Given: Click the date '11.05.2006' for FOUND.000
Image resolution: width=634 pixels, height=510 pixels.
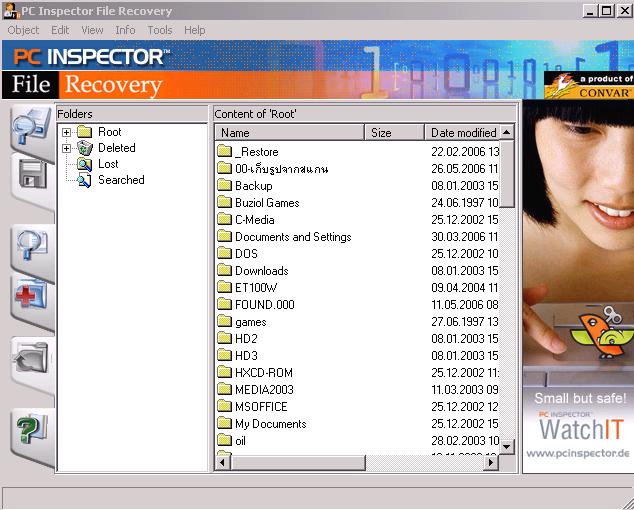Looking at the screenshot, I should [x=458, y=305].
